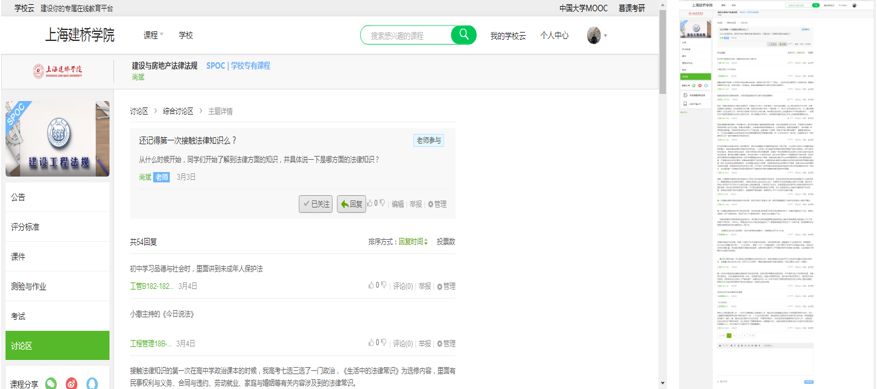The width and height of the screenshot is (877, 389).
Task: Sort replies by 投票数
Action: pos(446,242)
